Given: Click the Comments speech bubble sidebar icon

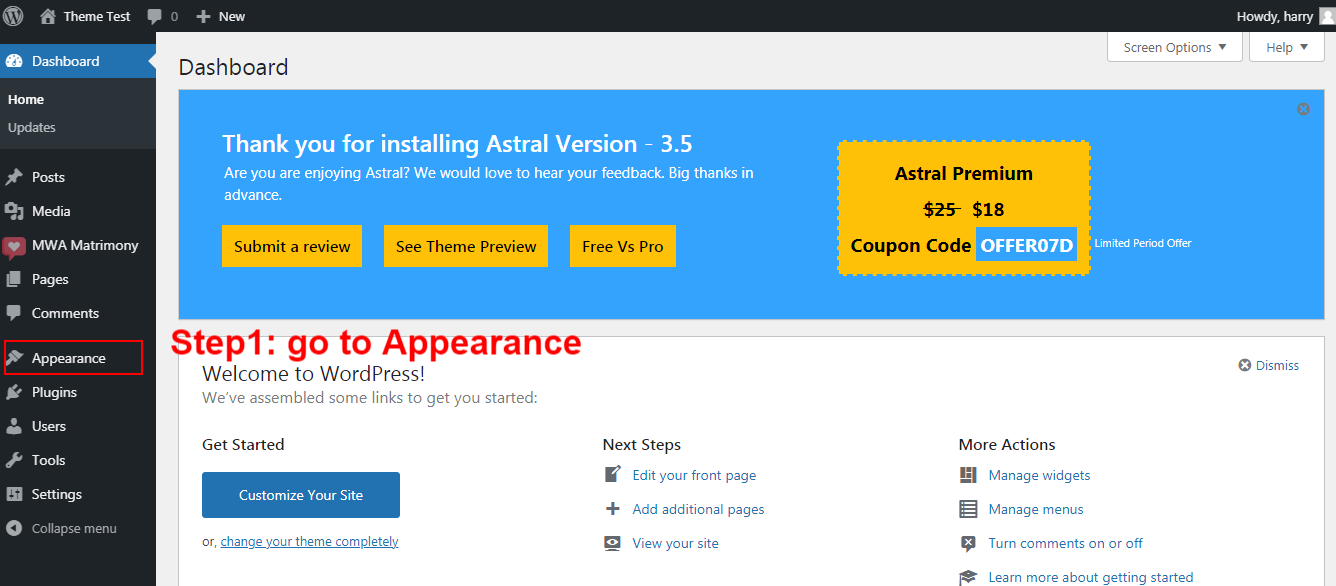Looking at the screenshot, I should [x=14, y=313].
